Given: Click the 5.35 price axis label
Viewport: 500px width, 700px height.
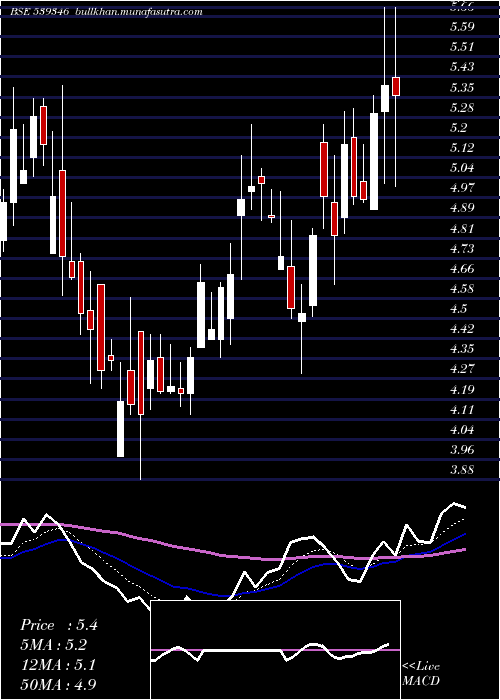Looking at the screenshot, I should pos(462,88).
